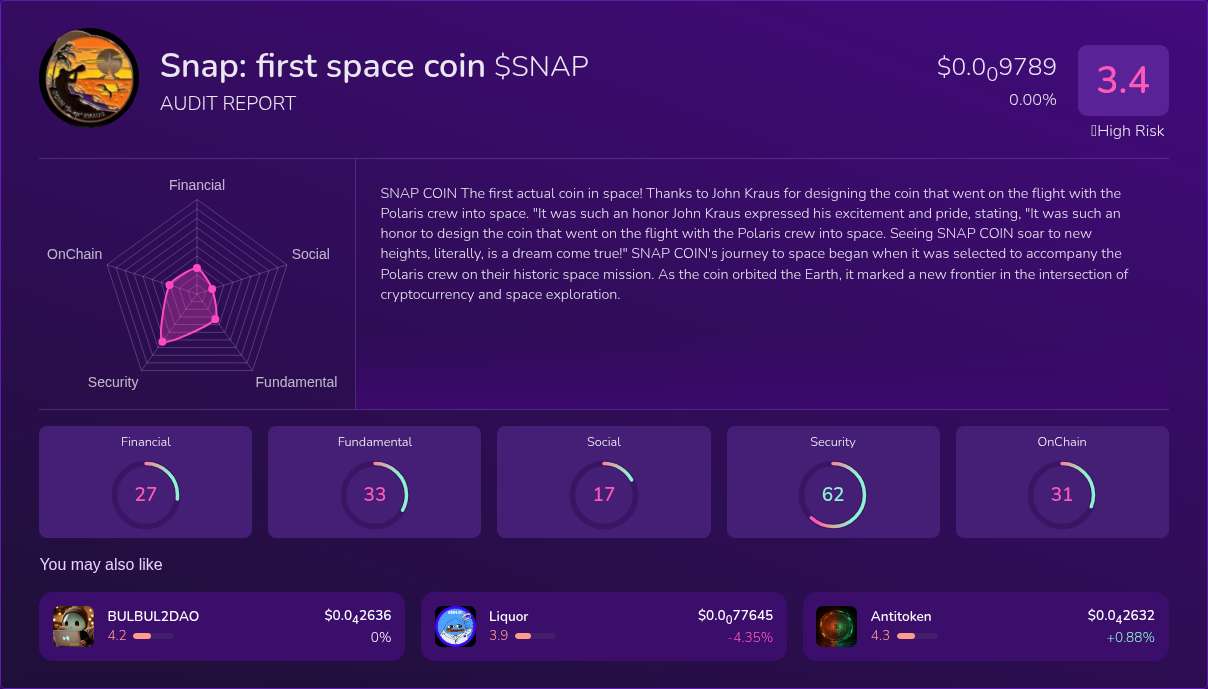
Task: Open the Antitoken coin icon
Action: pyautogui.click(x=837, y=626)
